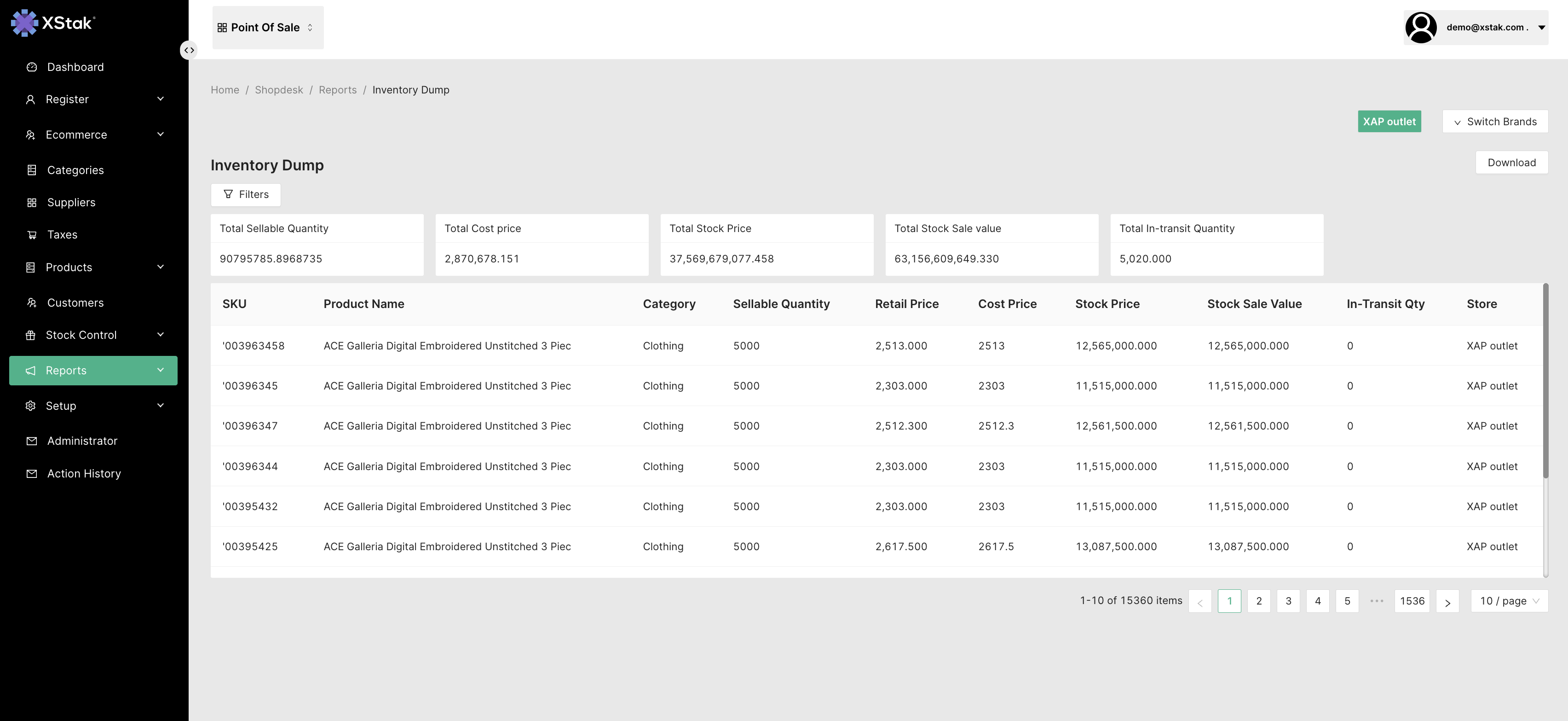The height and width of the screenshot is (721, 1568).
Task: Click the Suppliers grid icon
Action: [x=32, y=202]
